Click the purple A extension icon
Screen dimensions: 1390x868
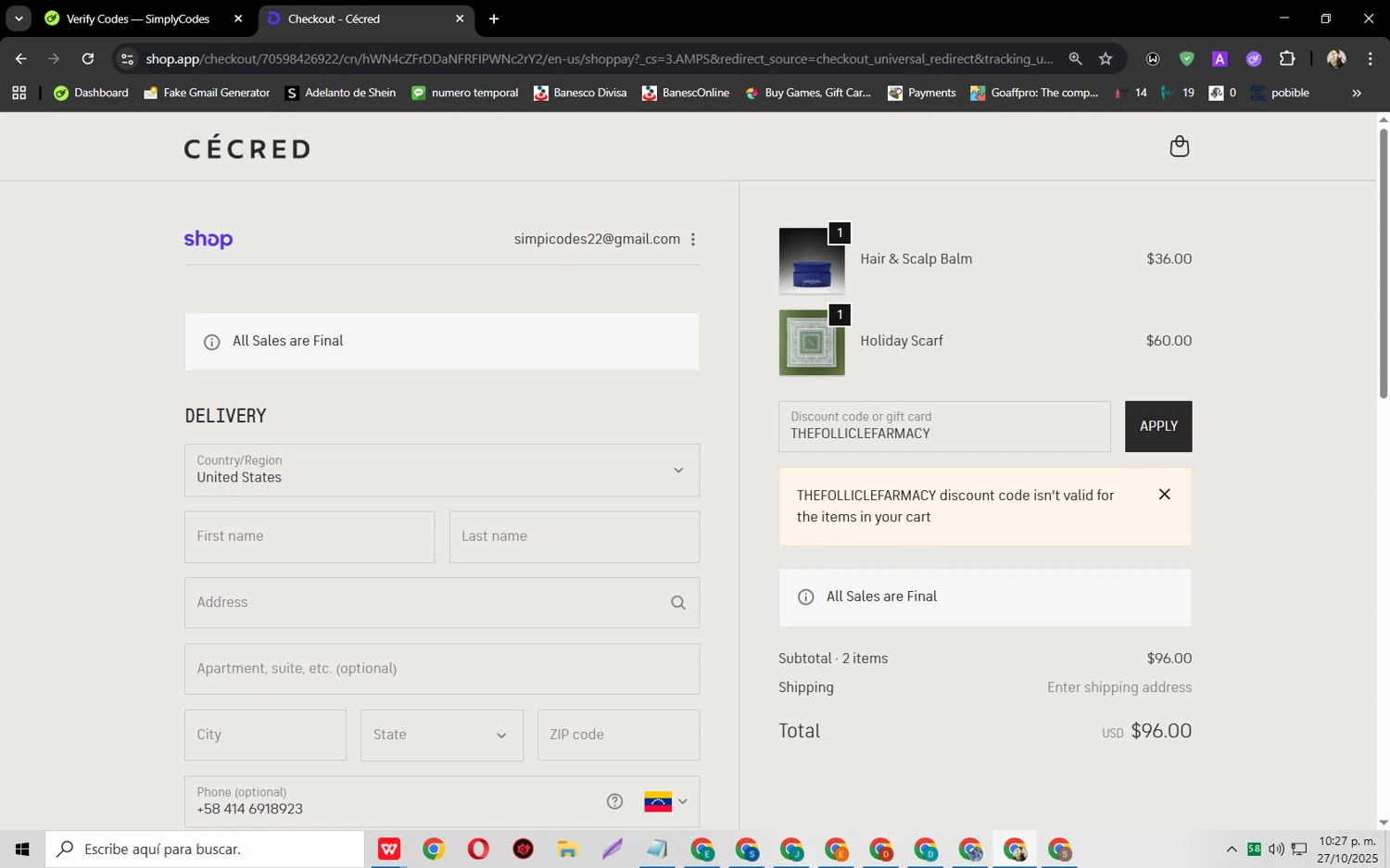[x=1219, y=58]
